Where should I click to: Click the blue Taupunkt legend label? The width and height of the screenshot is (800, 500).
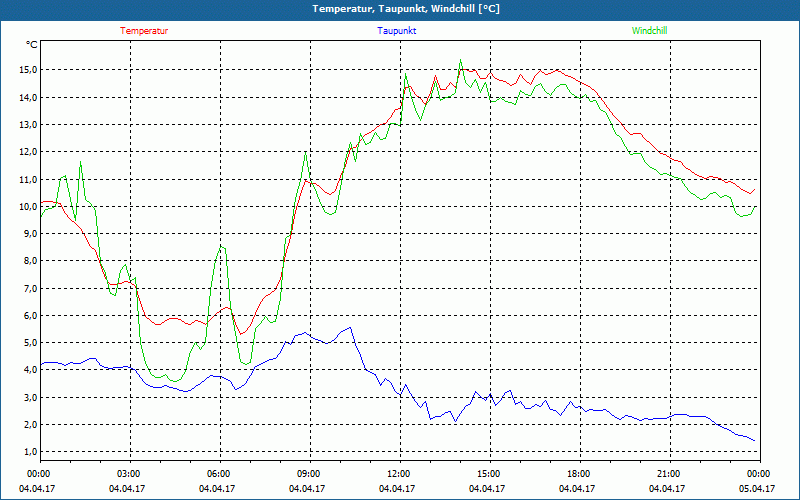click(x=397, y=31)
